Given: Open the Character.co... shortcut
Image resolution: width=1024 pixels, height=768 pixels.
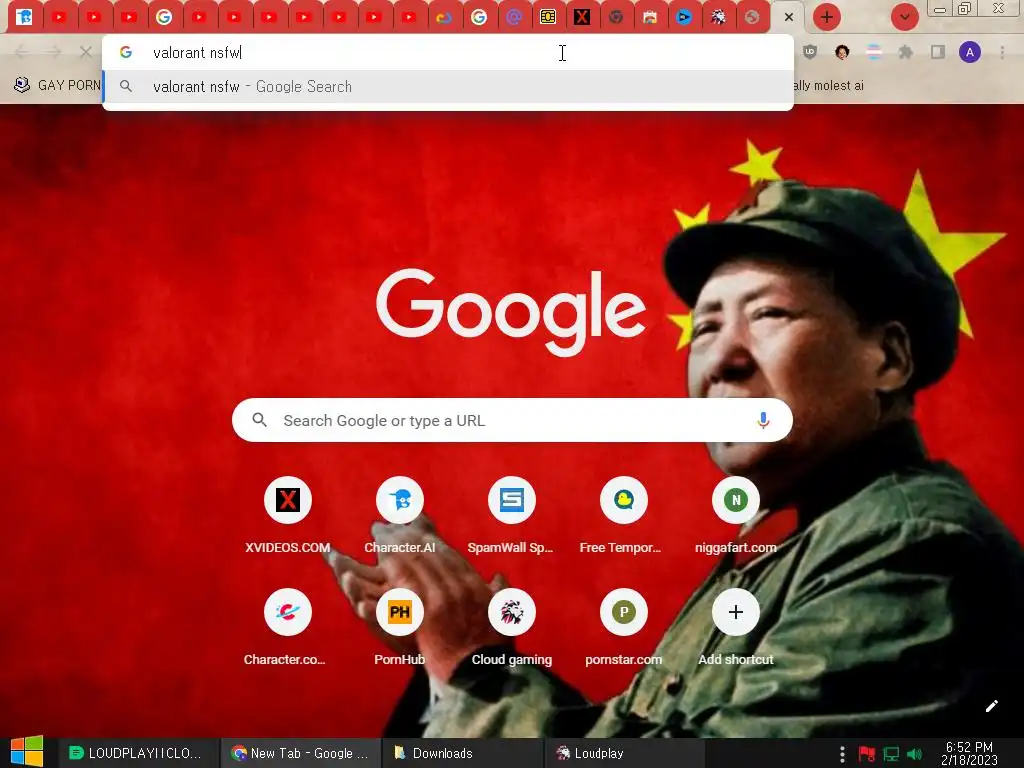Looking at the screenshot, I should click(287, 627).
